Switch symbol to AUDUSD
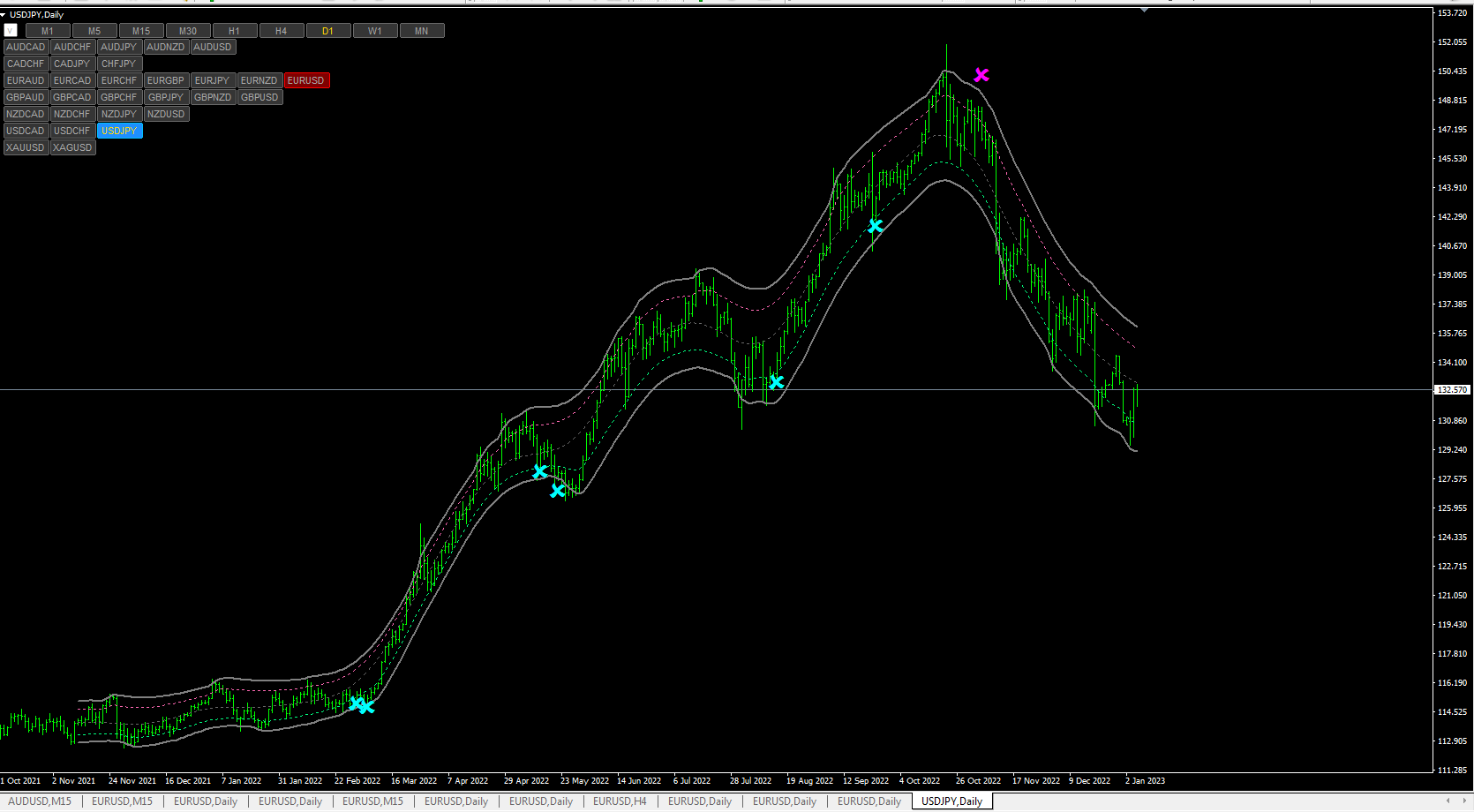This screenshot has height=812, width=1474. point(213,47)
